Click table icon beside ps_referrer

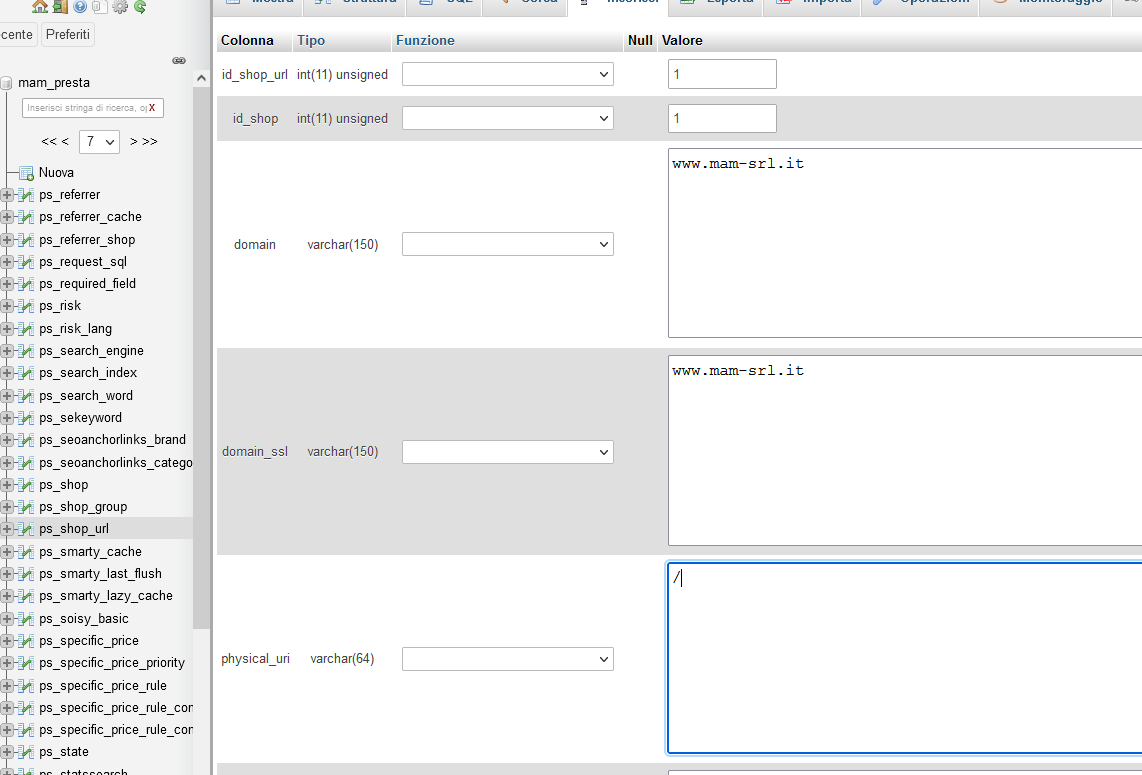tap(26, 194)
